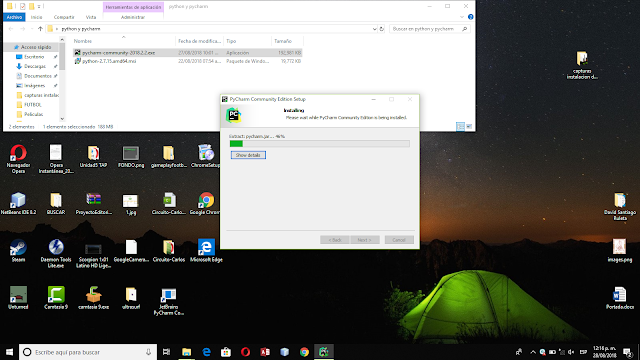Select the Steam desktop shortcut

click(x=18, y=251)
